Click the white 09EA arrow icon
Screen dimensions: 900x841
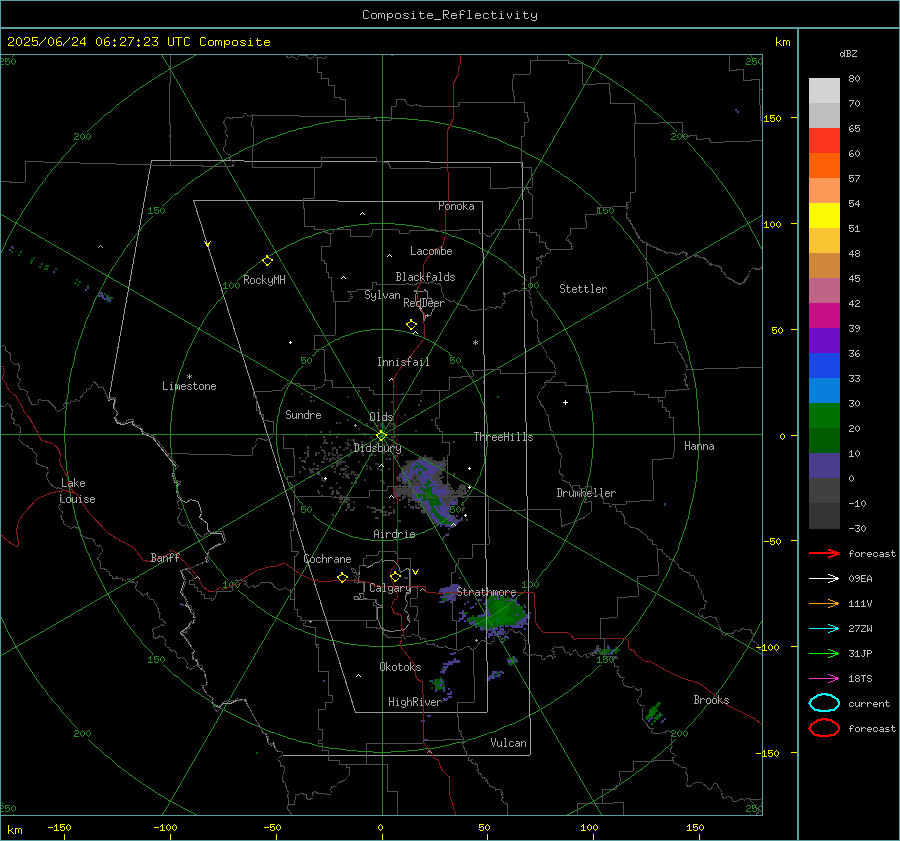(x=824, y=579)
